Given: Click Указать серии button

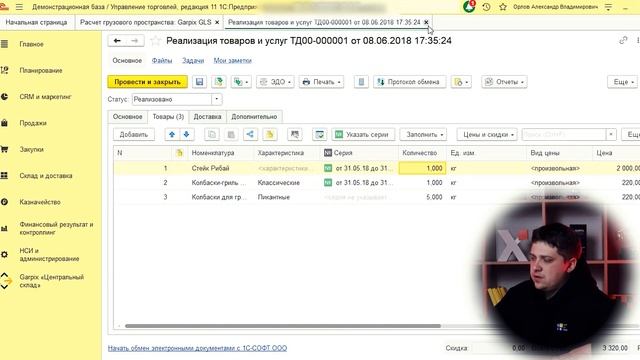Looking at the screenshot, I should coord(363,134).
